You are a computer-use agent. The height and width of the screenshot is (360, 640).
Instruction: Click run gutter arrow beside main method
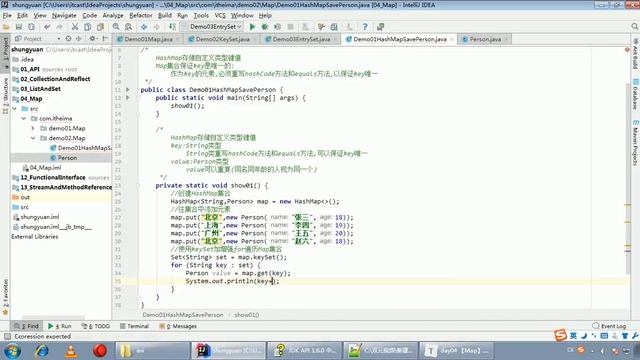coord(128,98)
